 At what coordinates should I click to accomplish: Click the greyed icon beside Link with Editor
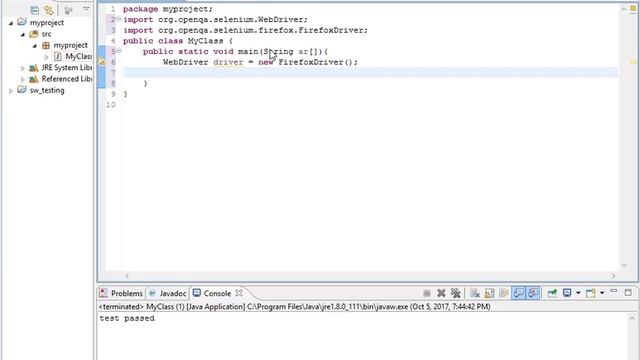[x=68, y=10]
